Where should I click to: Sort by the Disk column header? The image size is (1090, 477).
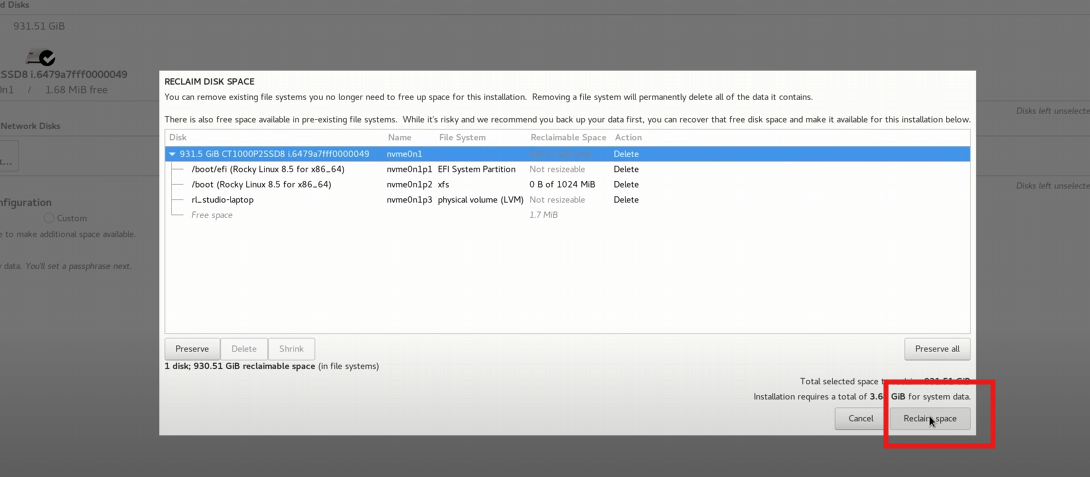coord(178,138)
